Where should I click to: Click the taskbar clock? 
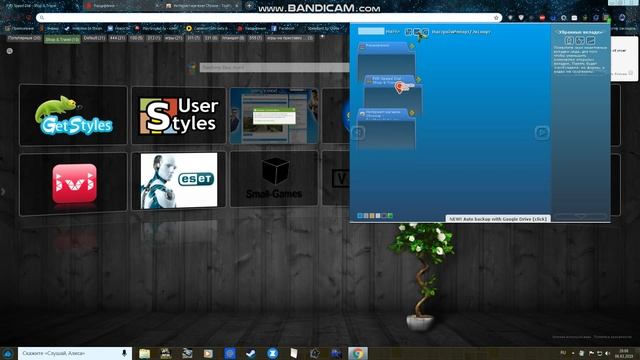click(x=624, y=353)
